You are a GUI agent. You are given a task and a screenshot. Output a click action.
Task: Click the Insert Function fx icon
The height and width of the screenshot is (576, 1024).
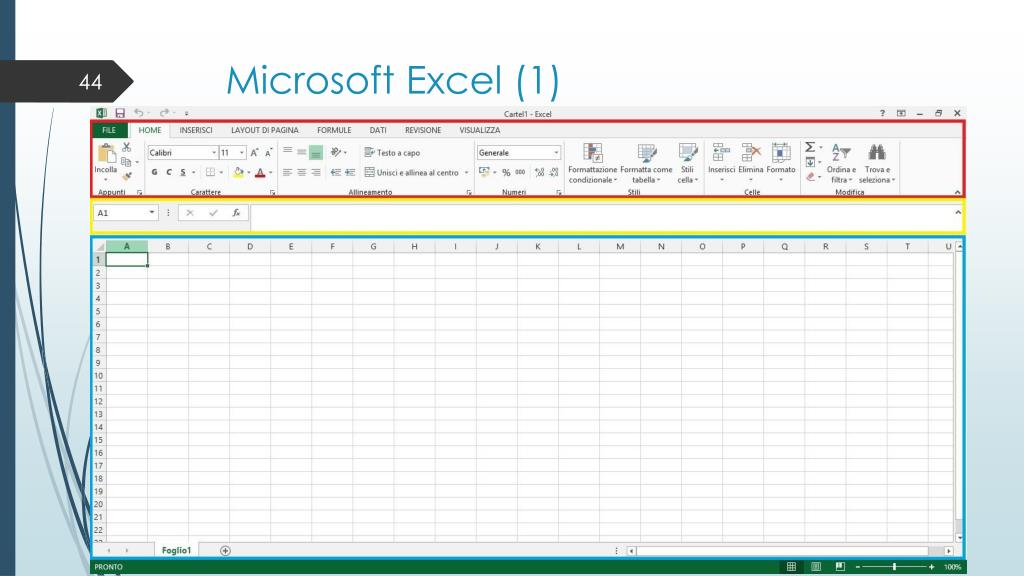[236, 213]
